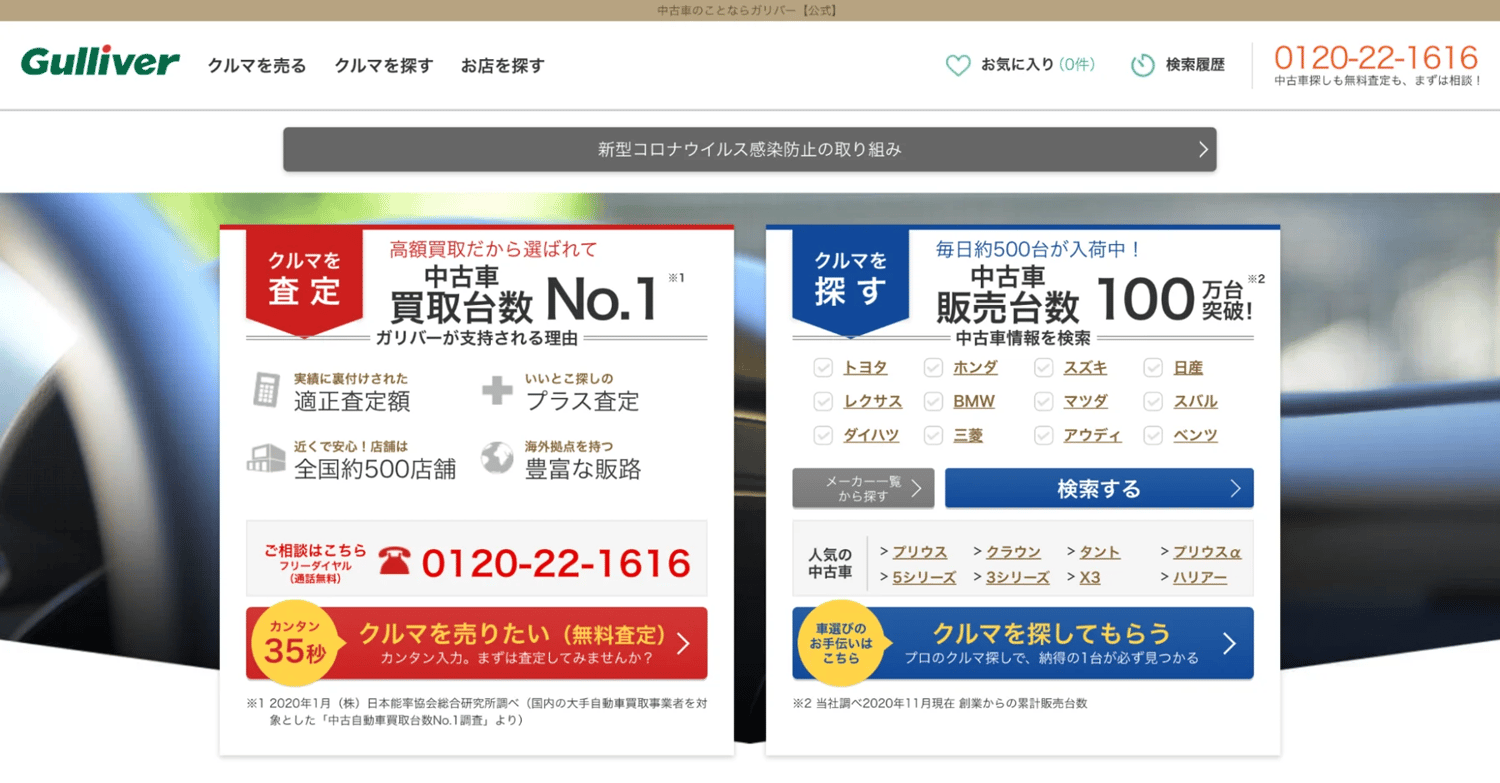Check the BMW manufacturer checkbox

pyautogui.click(x=932, y=401)
